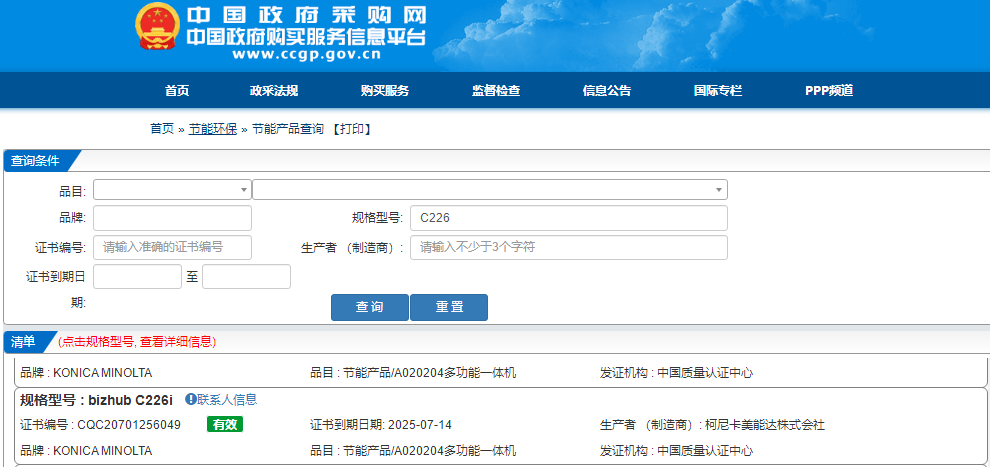Image resolution: width=990 pixels, height=467 pixels.
Task: Click the green 有效 status badge
Action: tap(225, 425)
